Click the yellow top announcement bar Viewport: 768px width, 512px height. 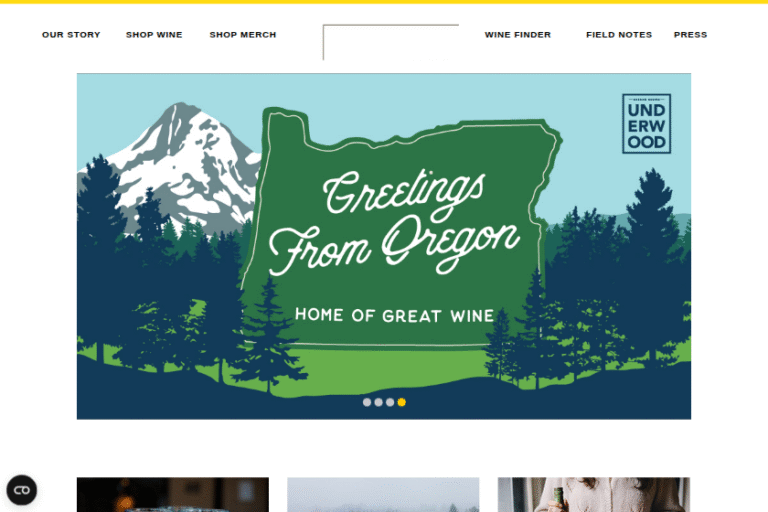(x=384, y=2)
